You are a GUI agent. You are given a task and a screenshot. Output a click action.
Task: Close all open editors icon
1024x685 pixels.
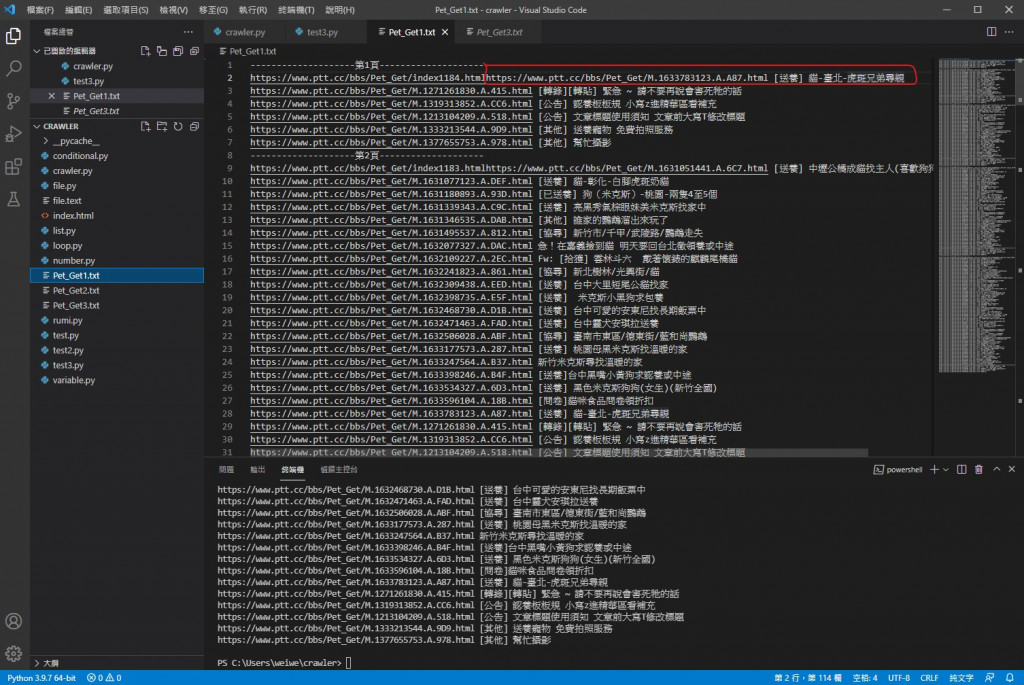coord(194,51)
